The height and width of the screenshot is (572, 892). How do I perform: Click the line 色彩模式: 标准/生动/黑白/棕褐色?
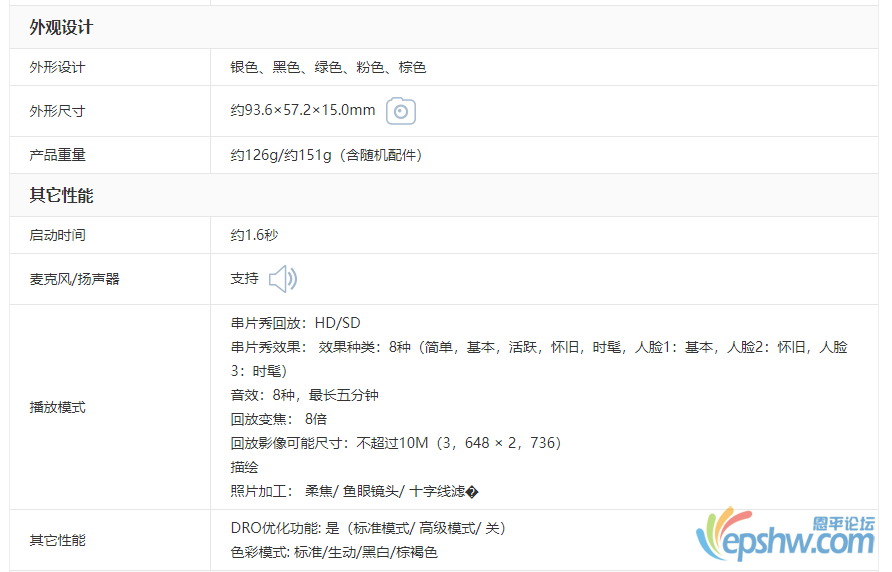point(334,552)
